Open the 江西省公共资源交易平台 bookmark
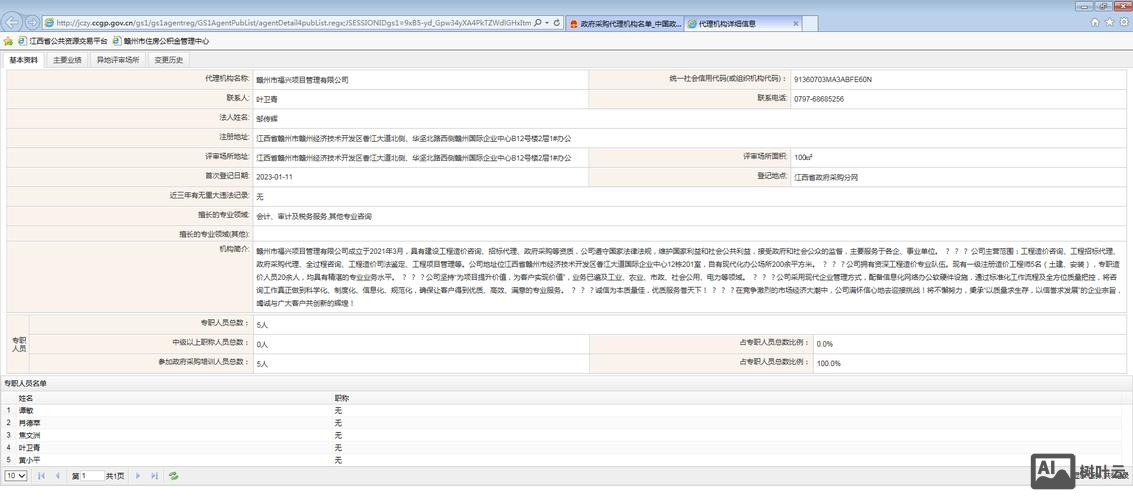Image resolution: width=1133 pixels, height=500 pixels. pyautogui.click(x=63, y=41)
